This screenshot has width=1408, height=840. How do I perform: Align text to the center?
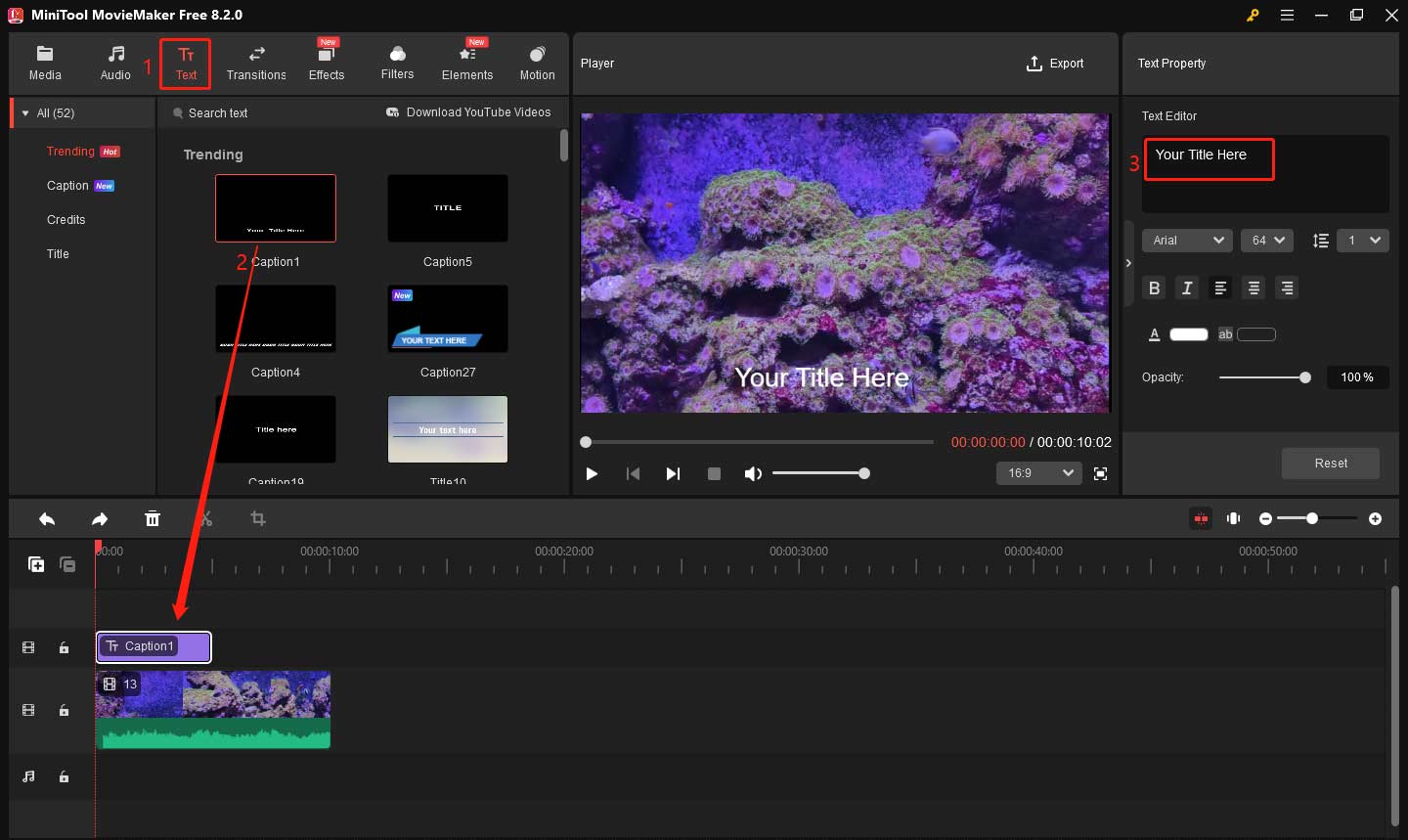[1254, 287]
